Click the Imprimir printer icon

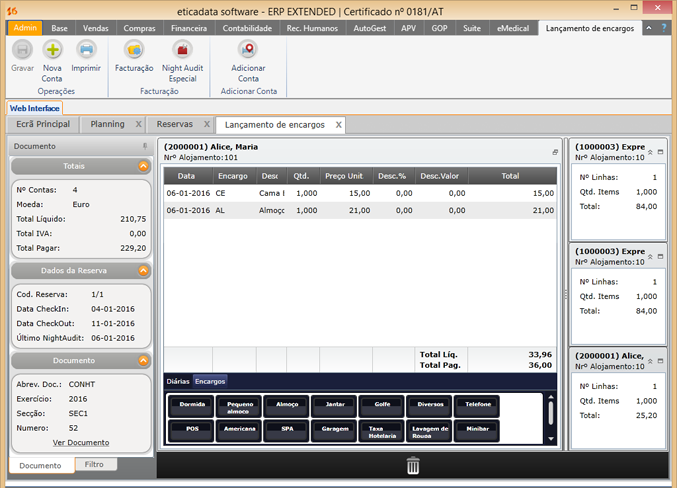[86, 50]
